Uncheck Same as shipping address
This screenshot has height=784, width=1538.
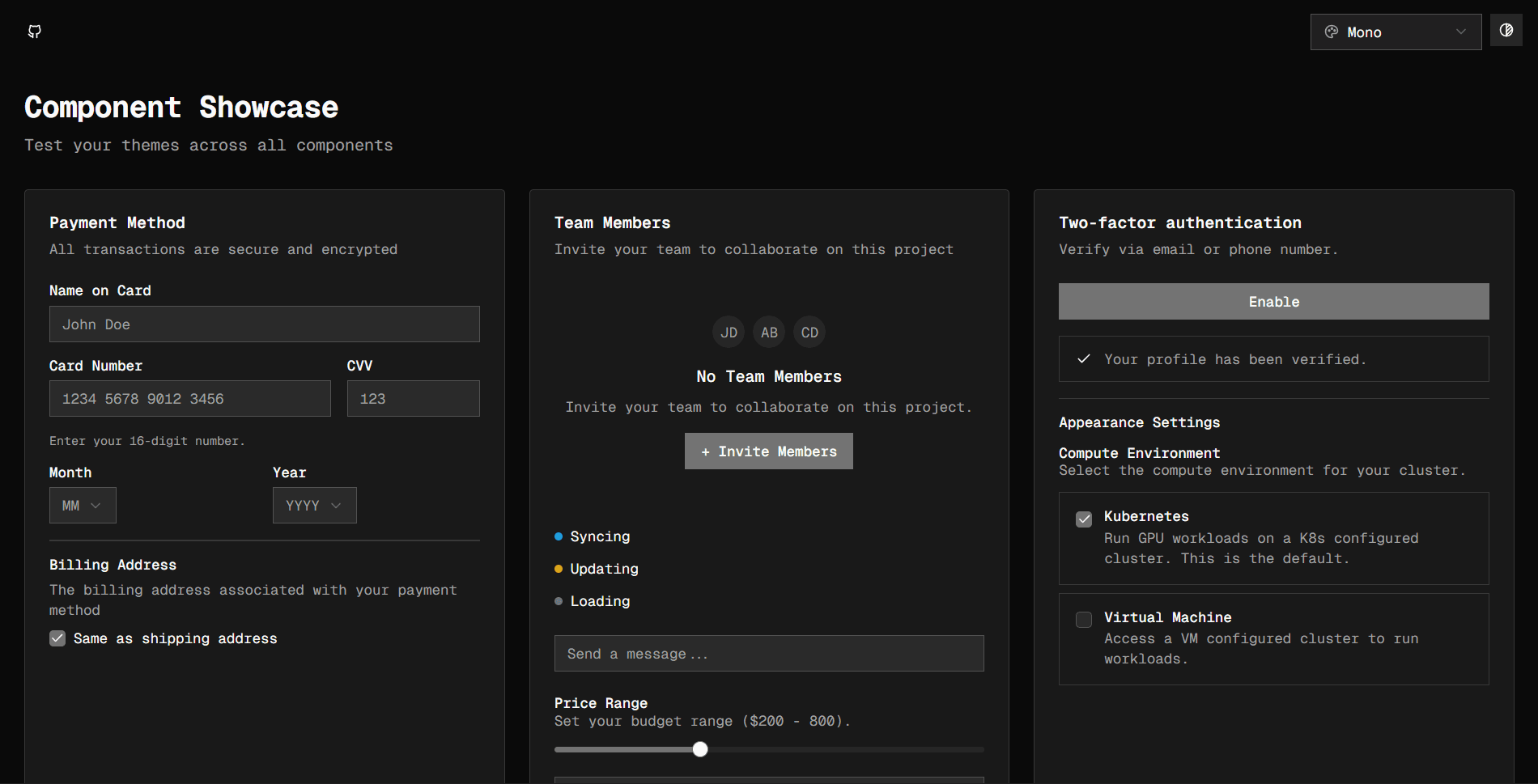click(x=57, y=638)
